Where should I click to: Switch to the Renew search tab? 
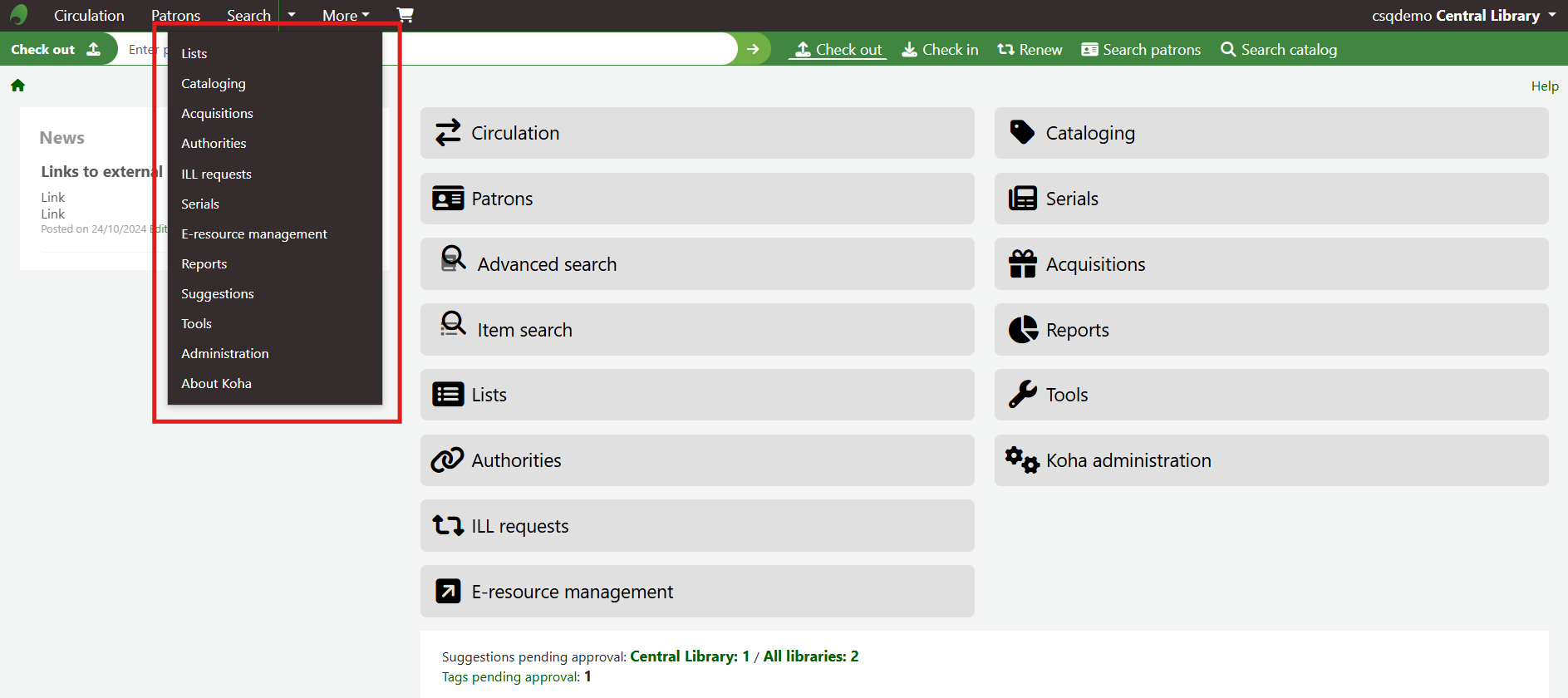(x=1030, y=50)
